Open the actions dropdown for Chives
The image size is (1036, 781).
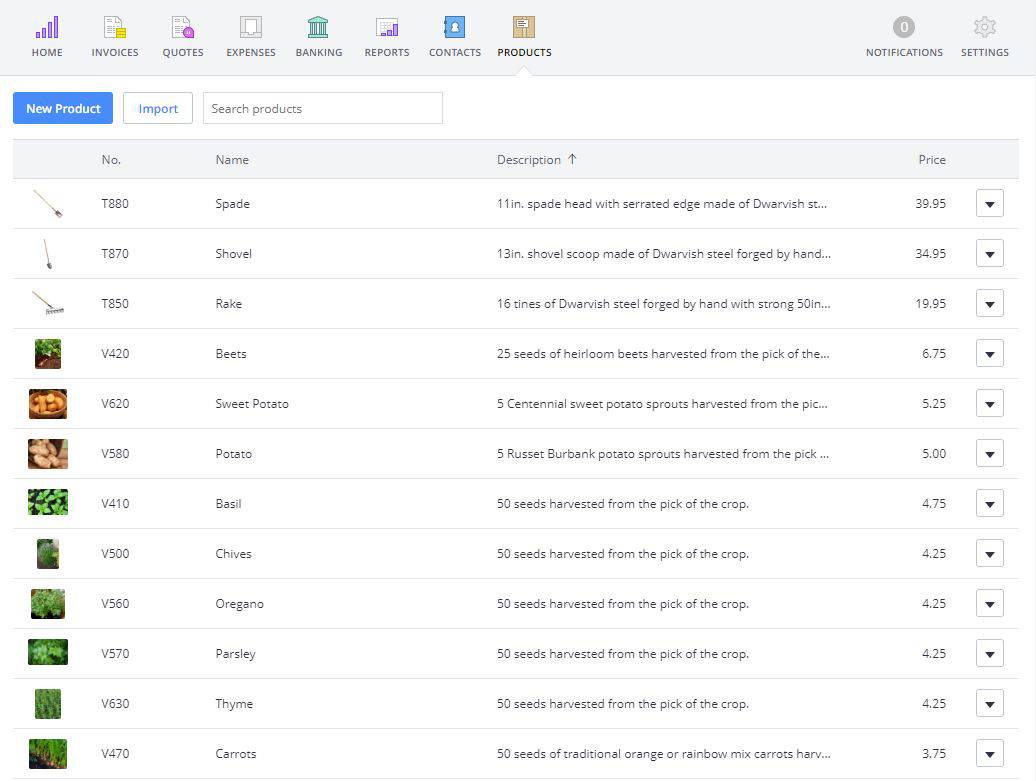[x=989, y=554]
